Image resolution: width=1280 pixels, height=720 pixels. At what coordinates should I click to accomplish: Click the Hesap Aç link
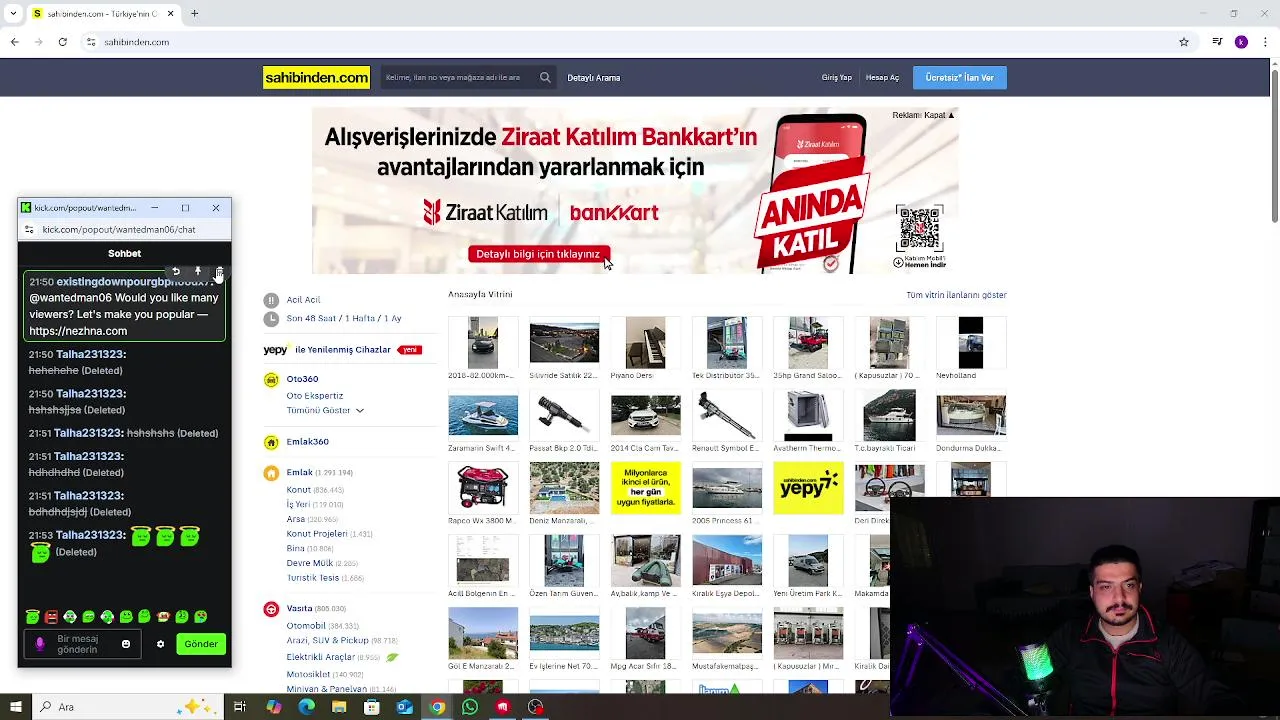(882, 78)
